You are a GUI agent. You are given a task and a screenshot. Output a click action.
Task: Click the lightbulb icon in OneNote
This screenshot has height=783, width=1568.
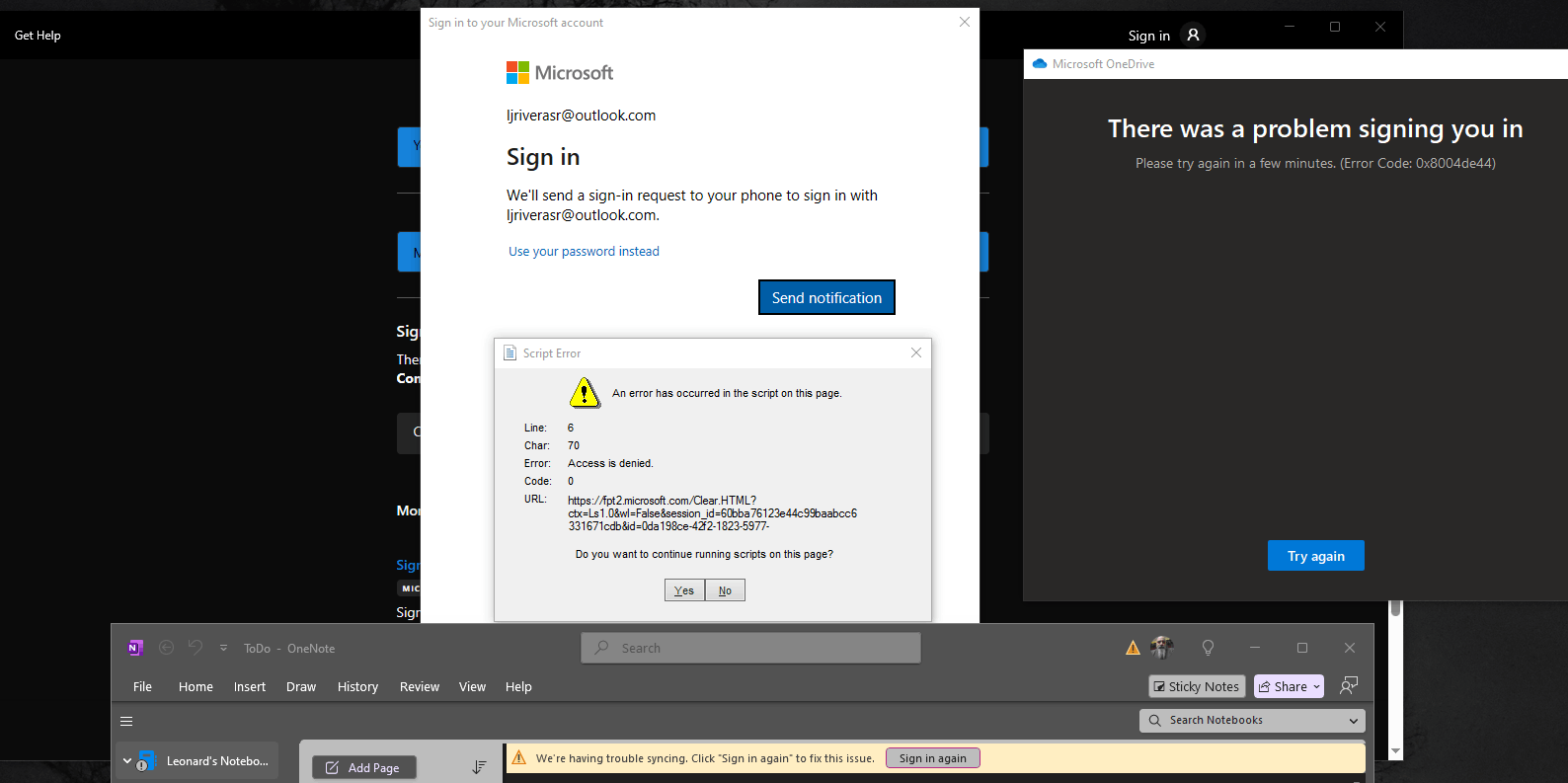pyautogui.click(x=1208, y=648)
